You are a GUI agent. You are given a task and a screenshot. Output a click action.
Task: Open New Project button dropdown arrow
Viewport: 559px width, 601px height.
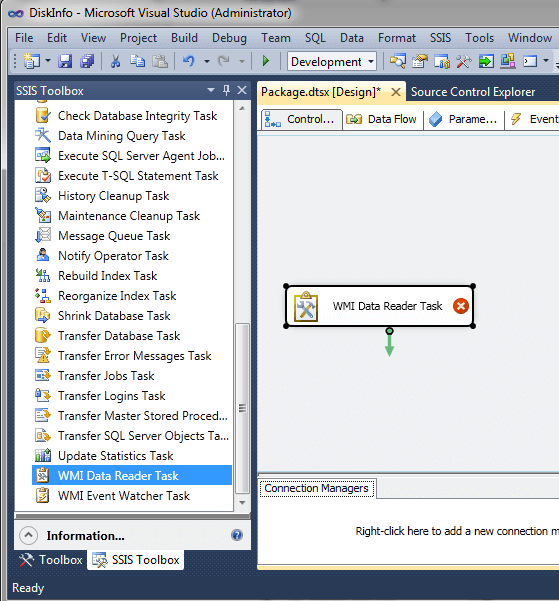pyautogui.click(x=48, y=61)
